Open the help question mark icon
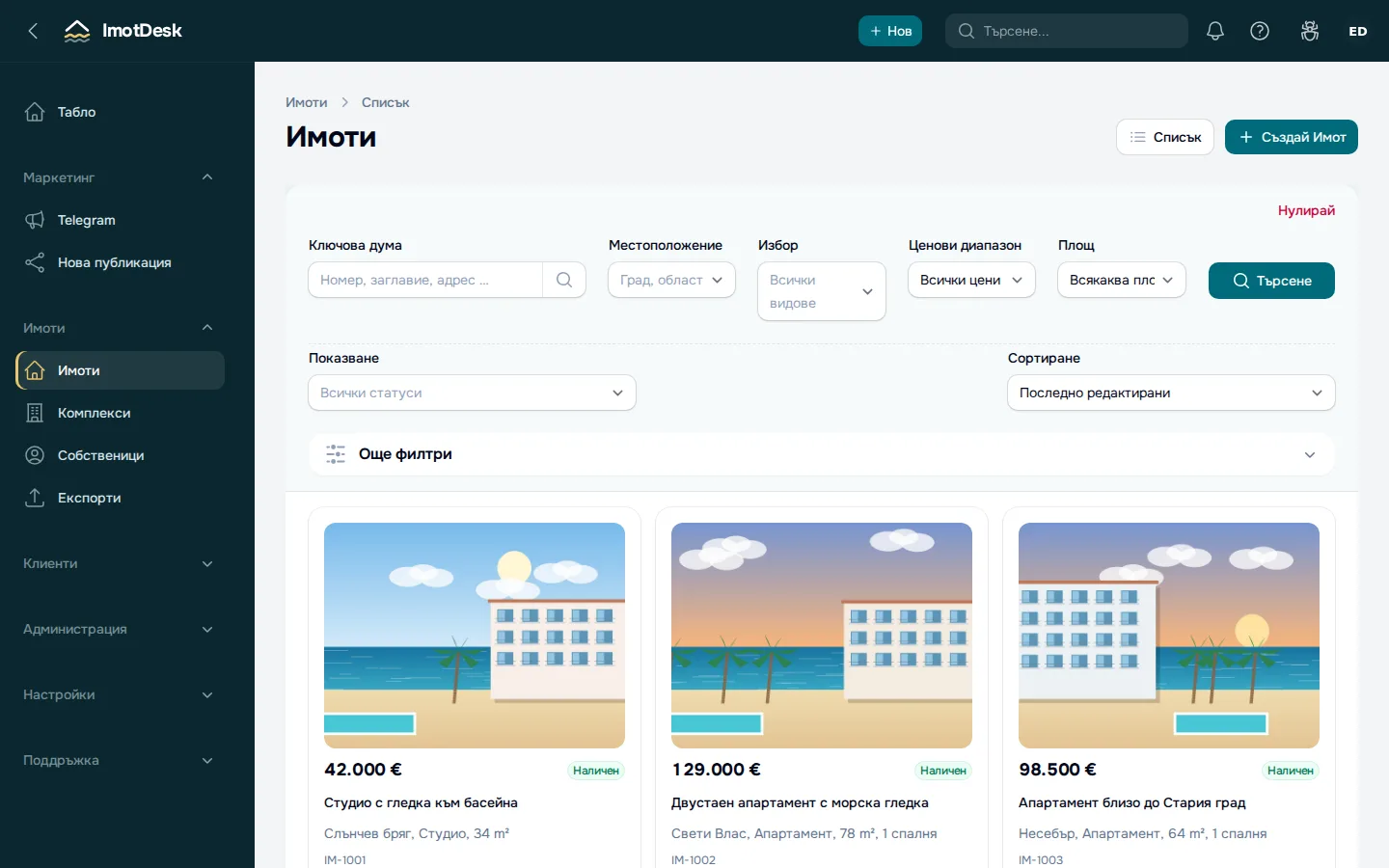 [1260, 31]
